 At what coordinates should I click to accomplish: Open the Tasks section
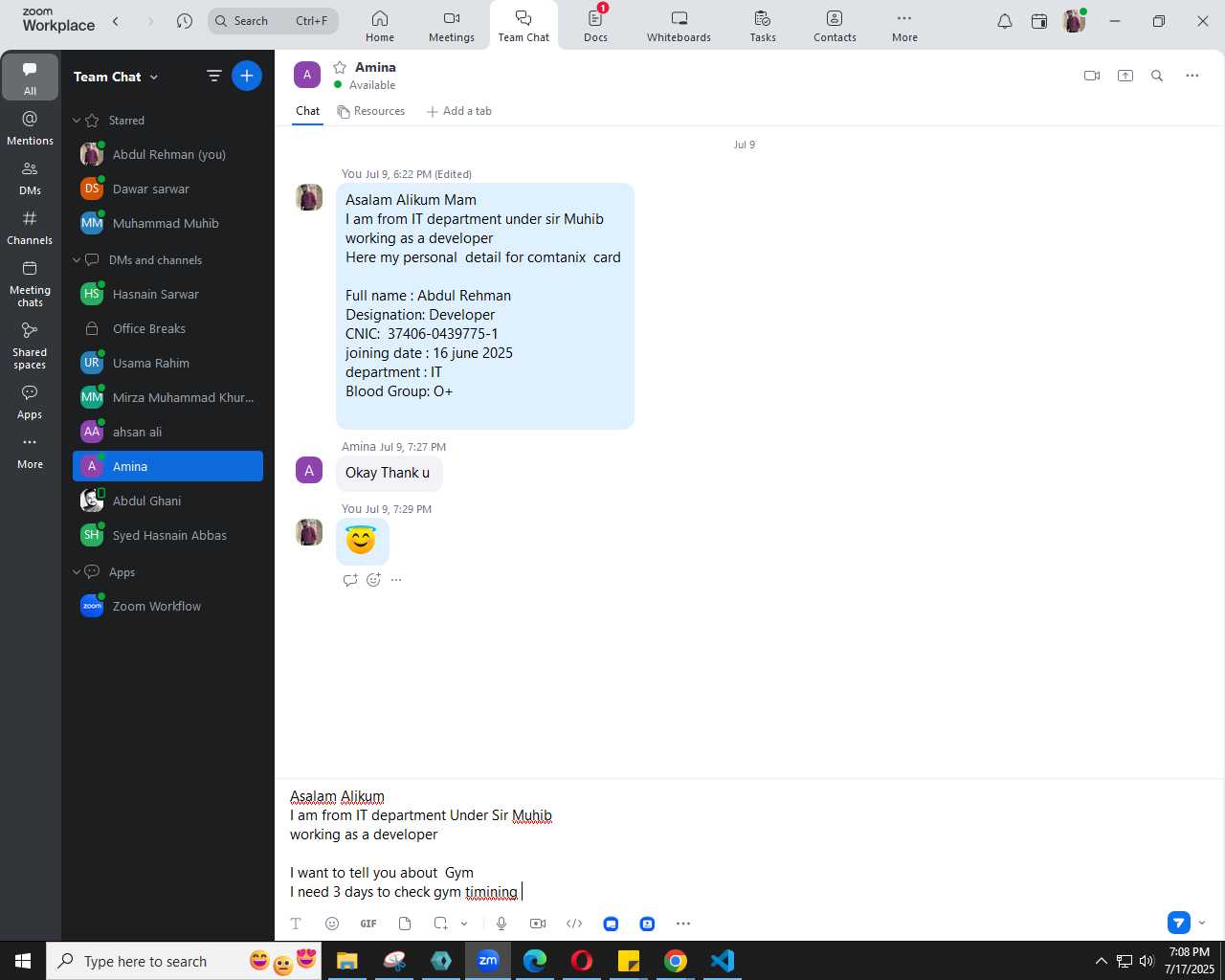click(x=763, y=26)
